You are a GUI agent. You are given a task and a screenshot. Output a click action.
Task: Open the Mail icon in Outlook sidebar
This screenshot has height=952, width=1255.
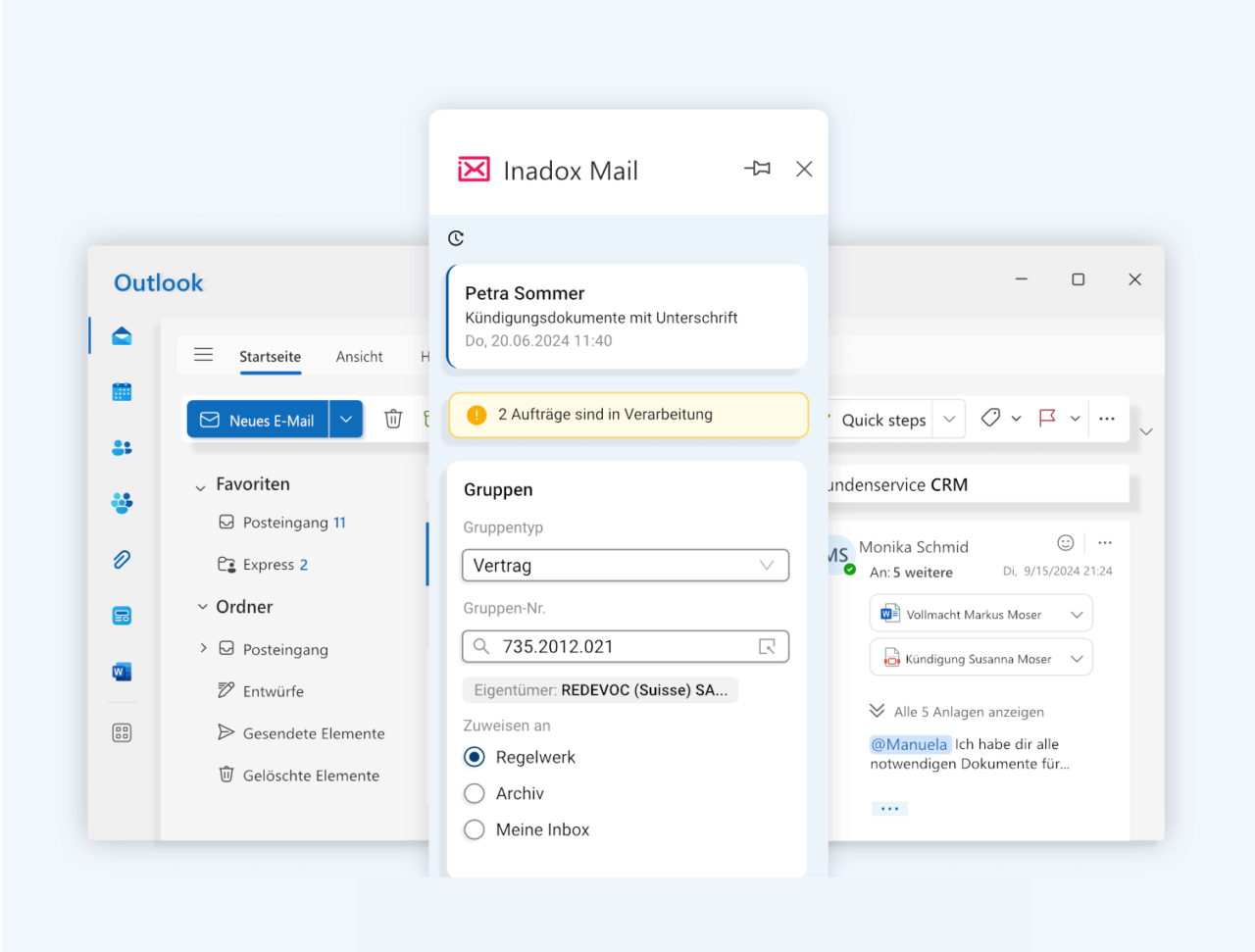click(x=122, y=336)
